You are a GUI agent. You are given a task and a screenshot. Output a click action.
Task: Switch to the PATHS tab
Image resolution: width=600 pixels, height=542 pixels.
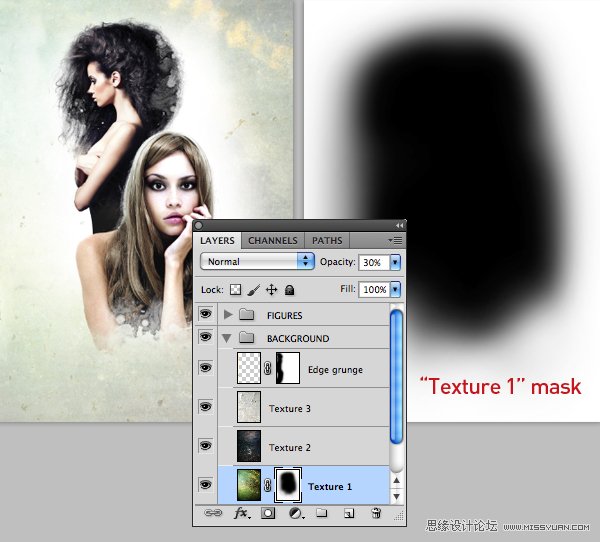point(327,241)
